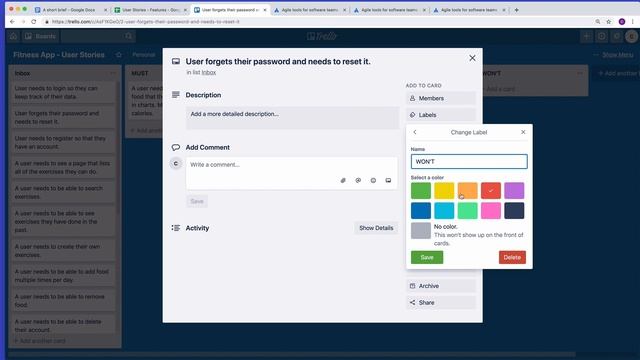
Task: Share this card
Action: [x=441, y=303]
